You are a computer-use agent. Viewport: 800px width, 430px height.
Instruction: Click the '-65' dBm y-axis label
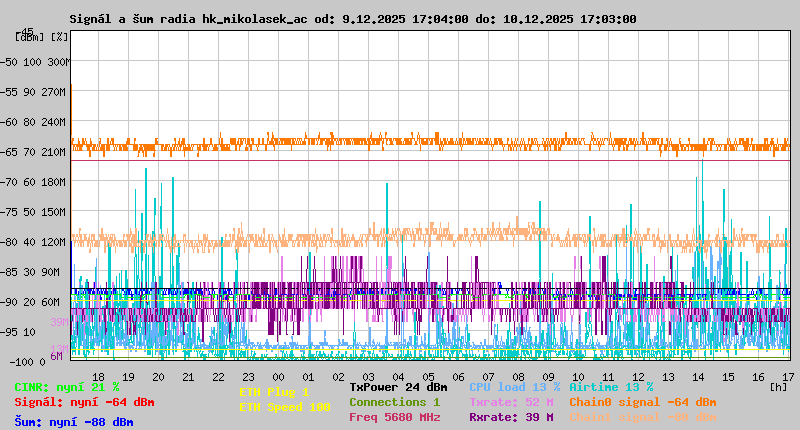9,153
